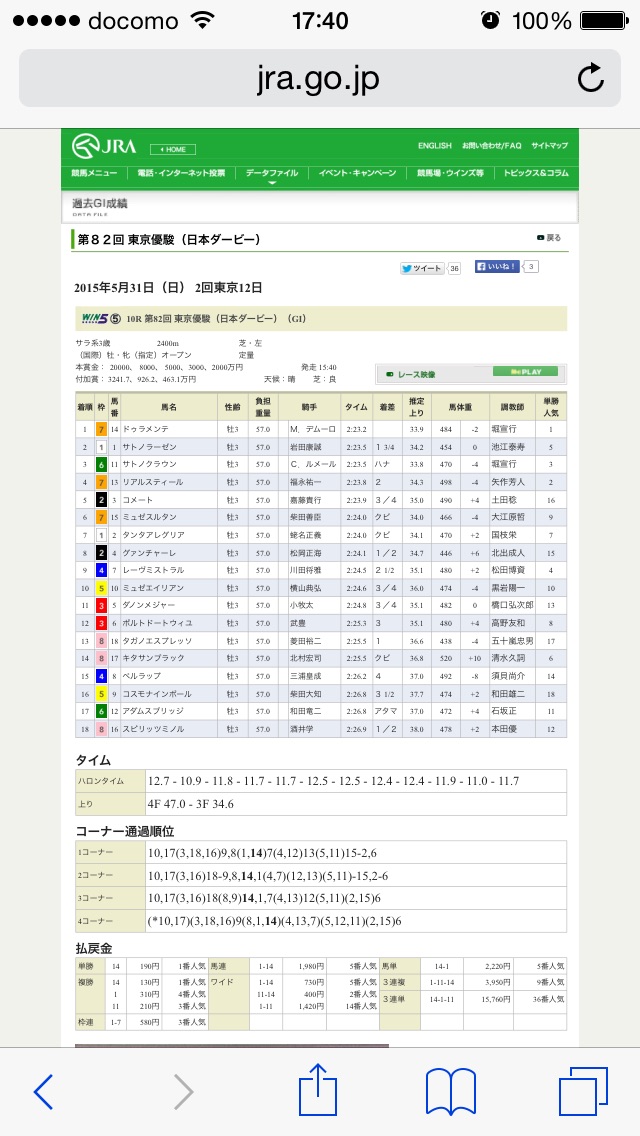Play race video with PLAY button
640x1136 pixels.
[x=525, y=372]
